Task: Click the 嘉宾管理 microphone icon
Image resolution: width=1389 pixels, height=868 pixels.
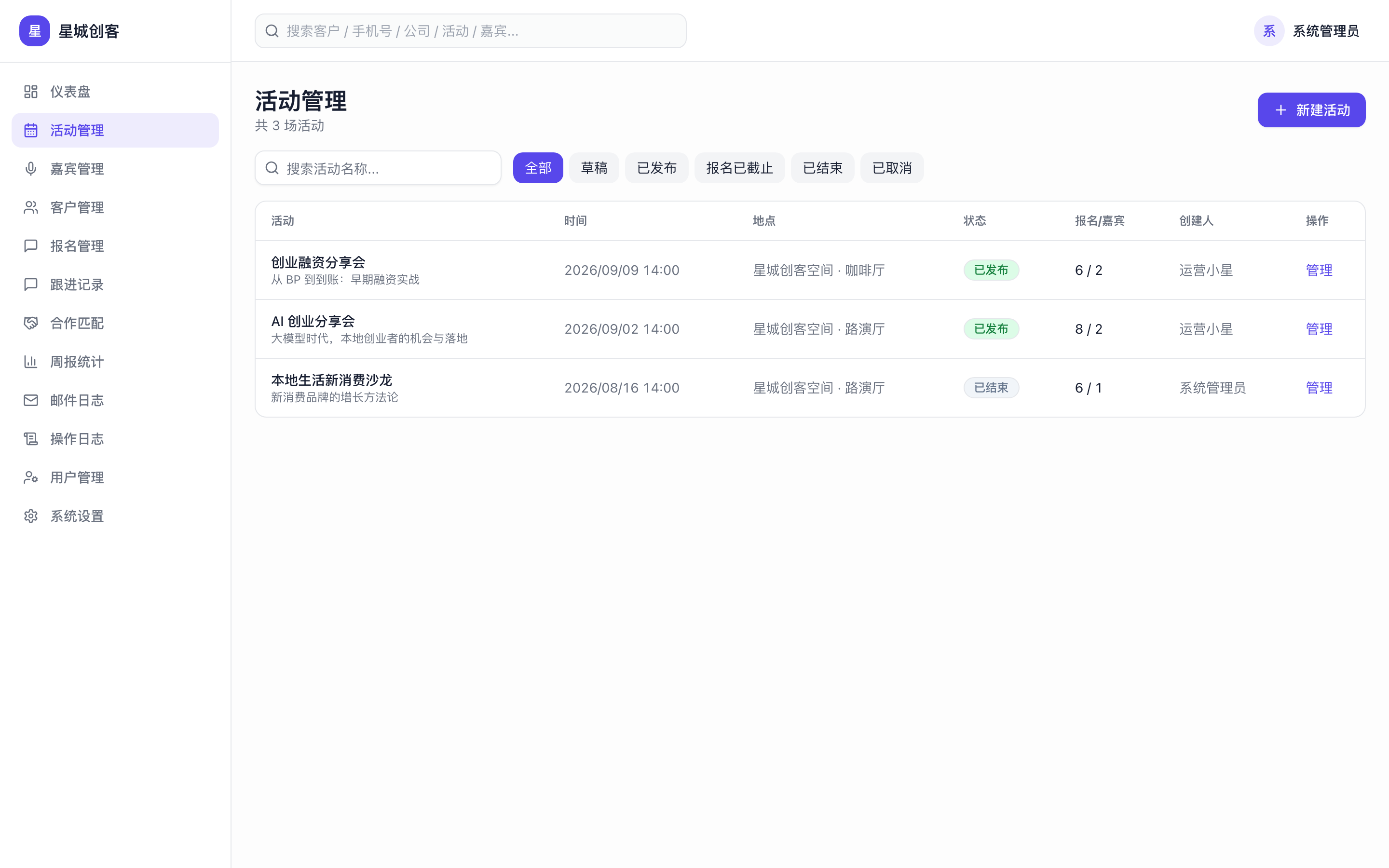Action: (x=31, y=169)
